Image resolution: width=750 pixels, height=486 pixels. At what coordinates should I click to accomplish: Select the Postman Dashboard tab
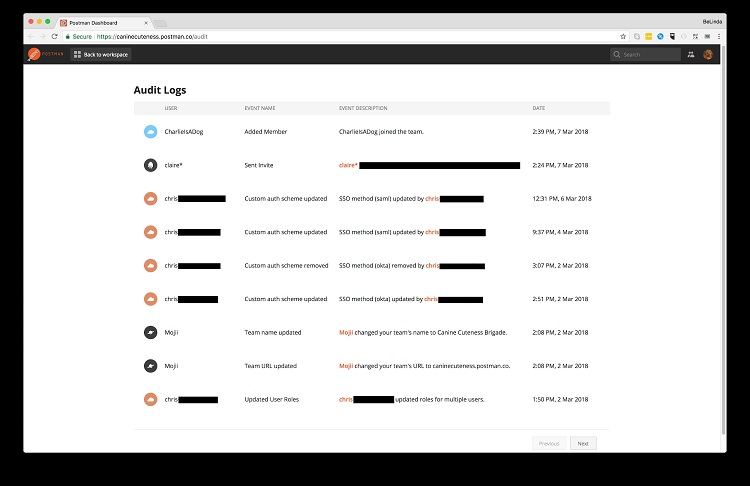coord(101,22)
